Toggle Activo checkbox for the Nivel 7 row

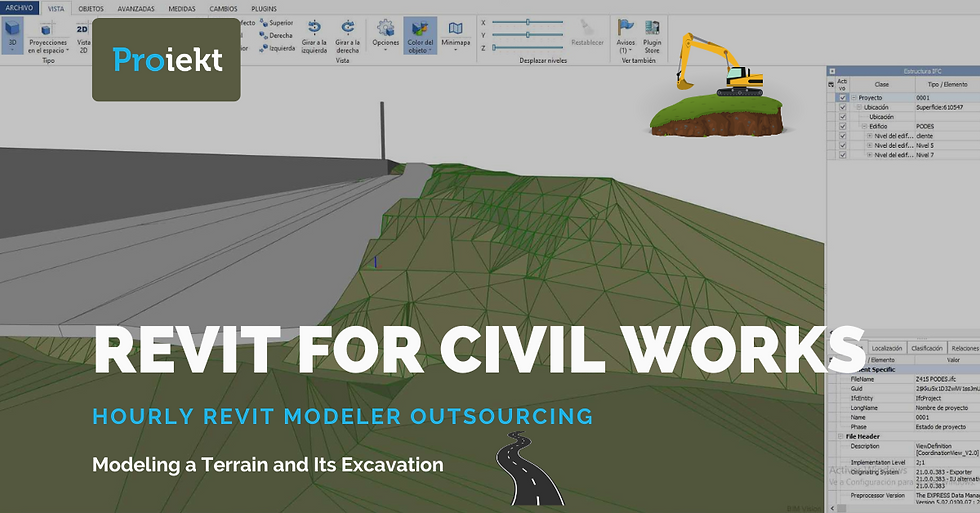842,154
